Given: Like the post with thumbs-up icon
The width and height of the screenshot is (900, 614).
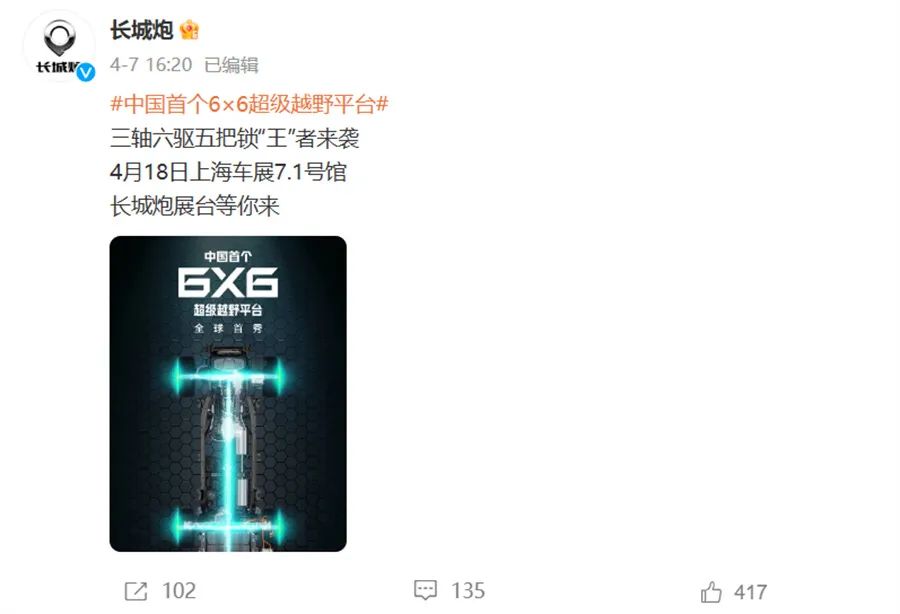Looking at the screenshot, I should tap(711, 592).
